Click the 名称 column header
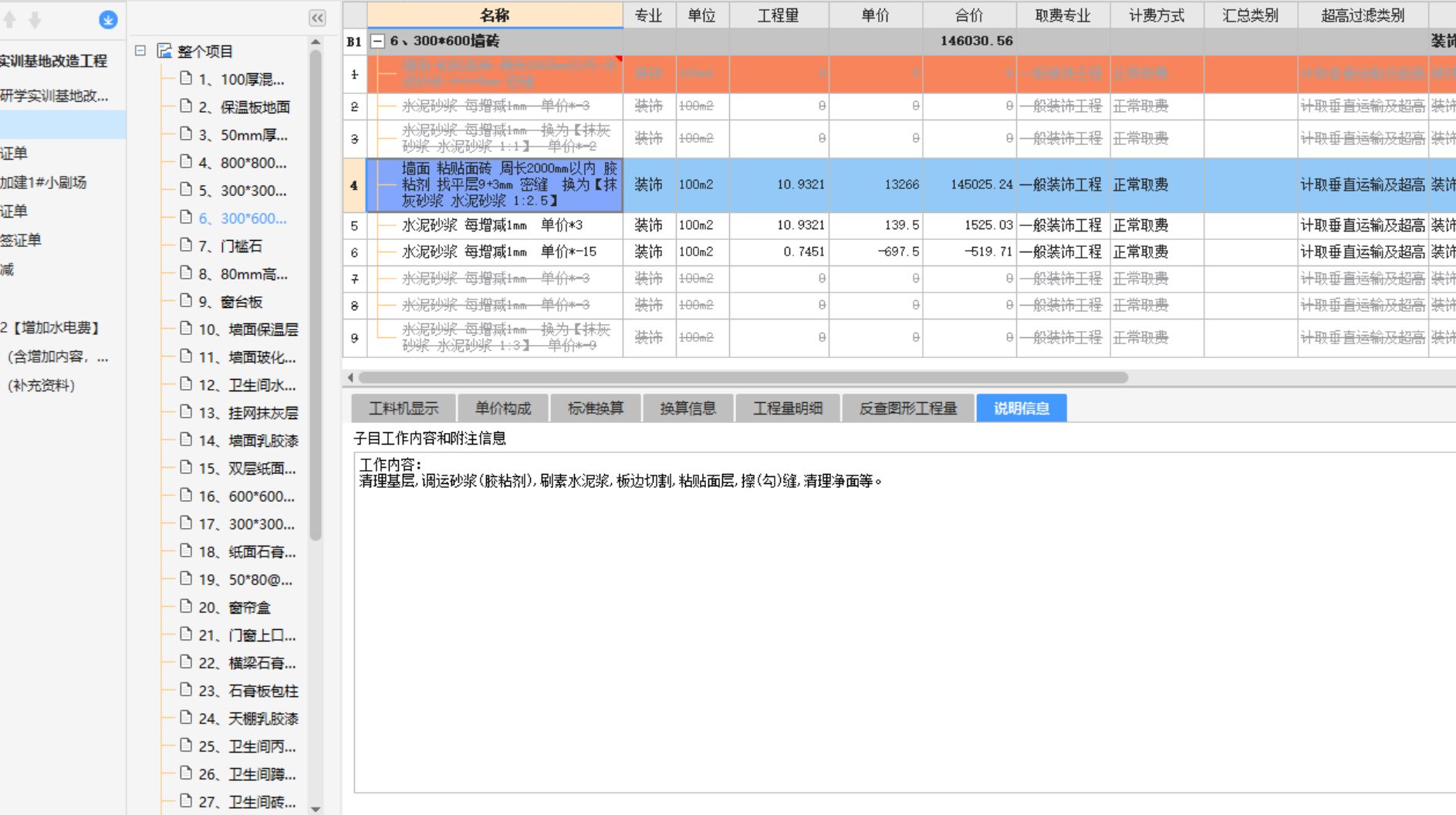This screenshot has height=815, width=1456. [495, 15]
